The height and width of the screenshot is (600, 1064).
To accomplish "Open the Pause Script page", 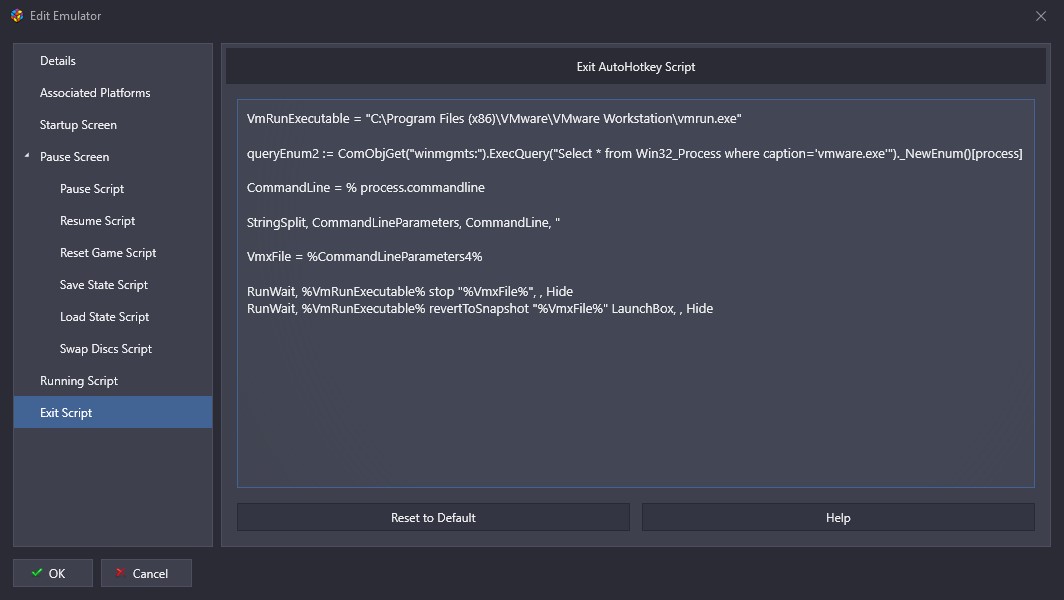I will click(x=92, y=189).
